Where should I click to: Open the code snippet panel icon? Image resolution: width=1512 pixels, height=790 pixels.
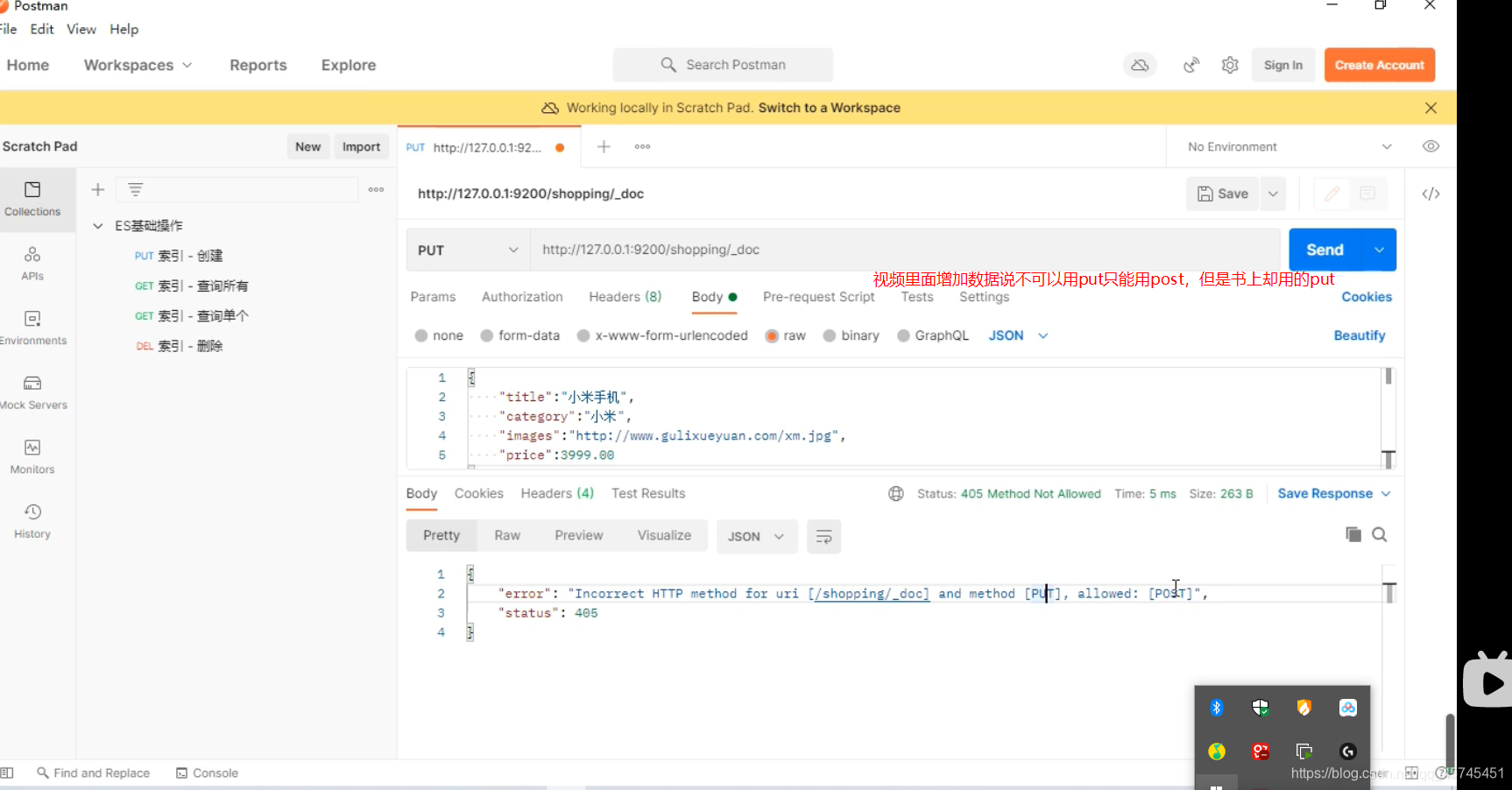[x=1431, y=194]
